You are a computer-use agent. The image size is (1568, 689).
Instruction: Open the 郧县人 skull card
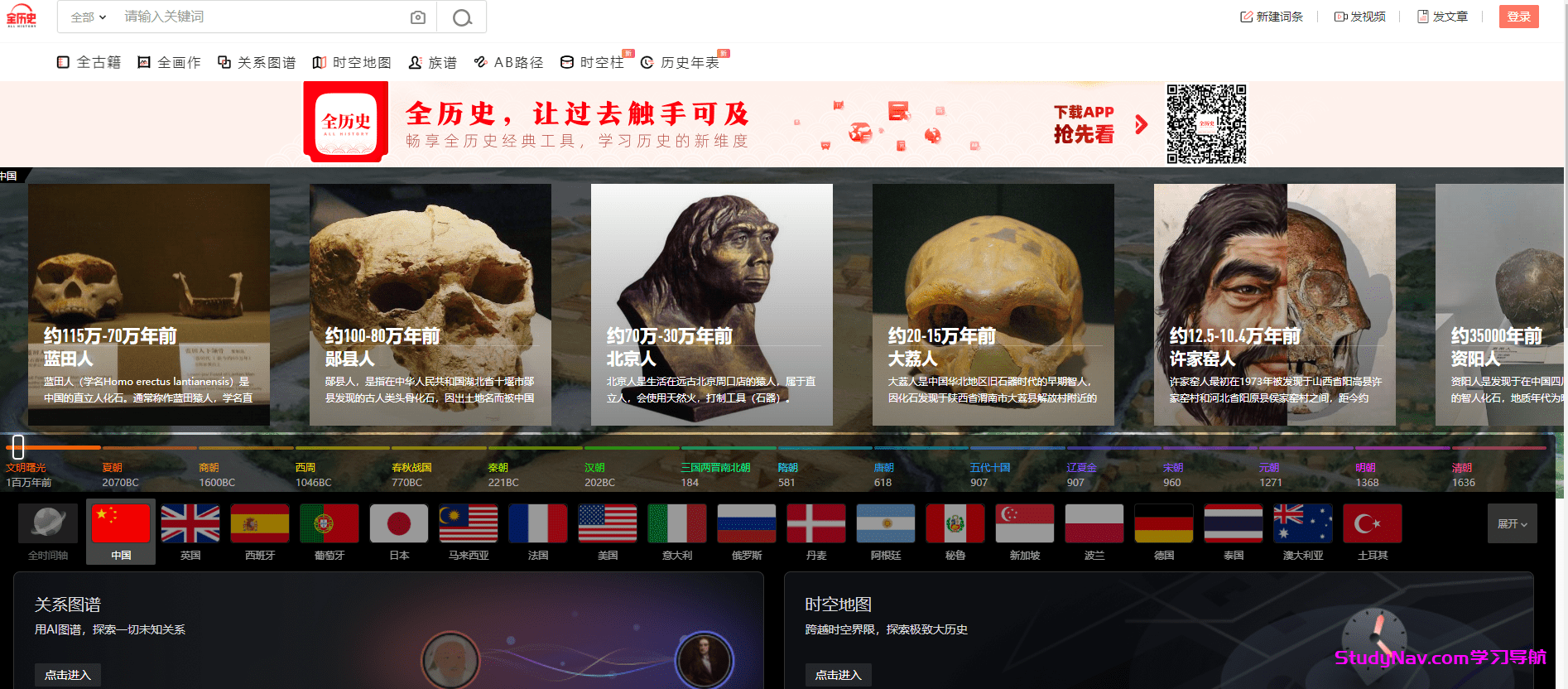(x=430, y=305)
